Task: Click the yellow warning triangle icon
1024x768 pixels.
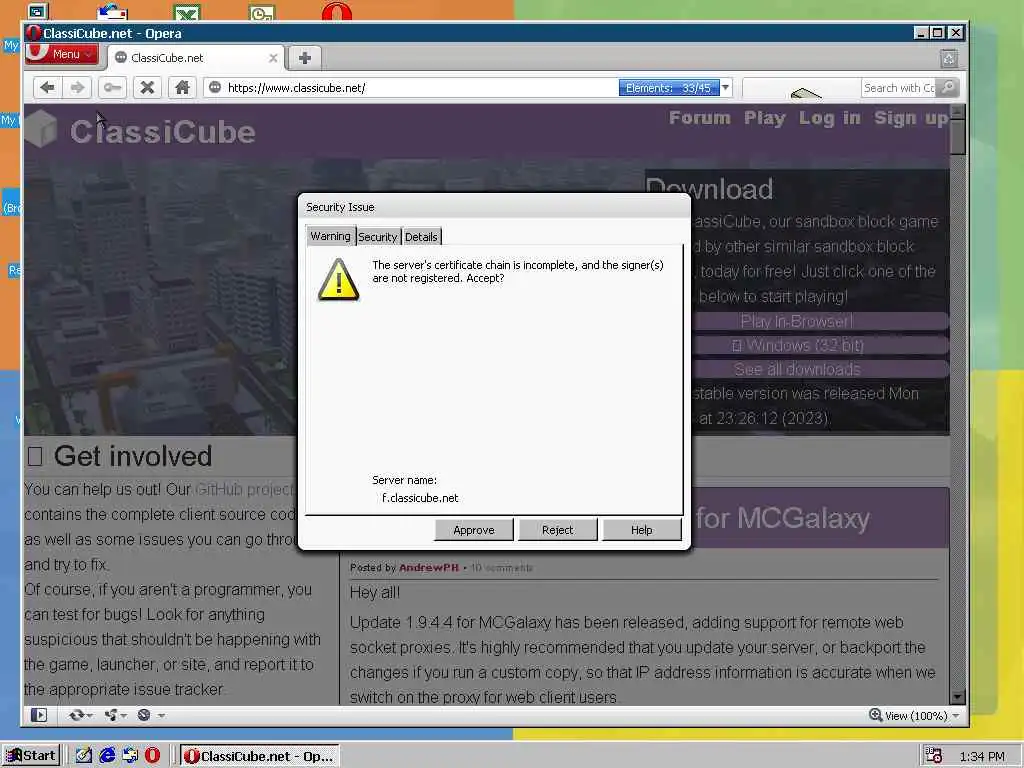Action: pyautogui.click(x=338, y=280)
